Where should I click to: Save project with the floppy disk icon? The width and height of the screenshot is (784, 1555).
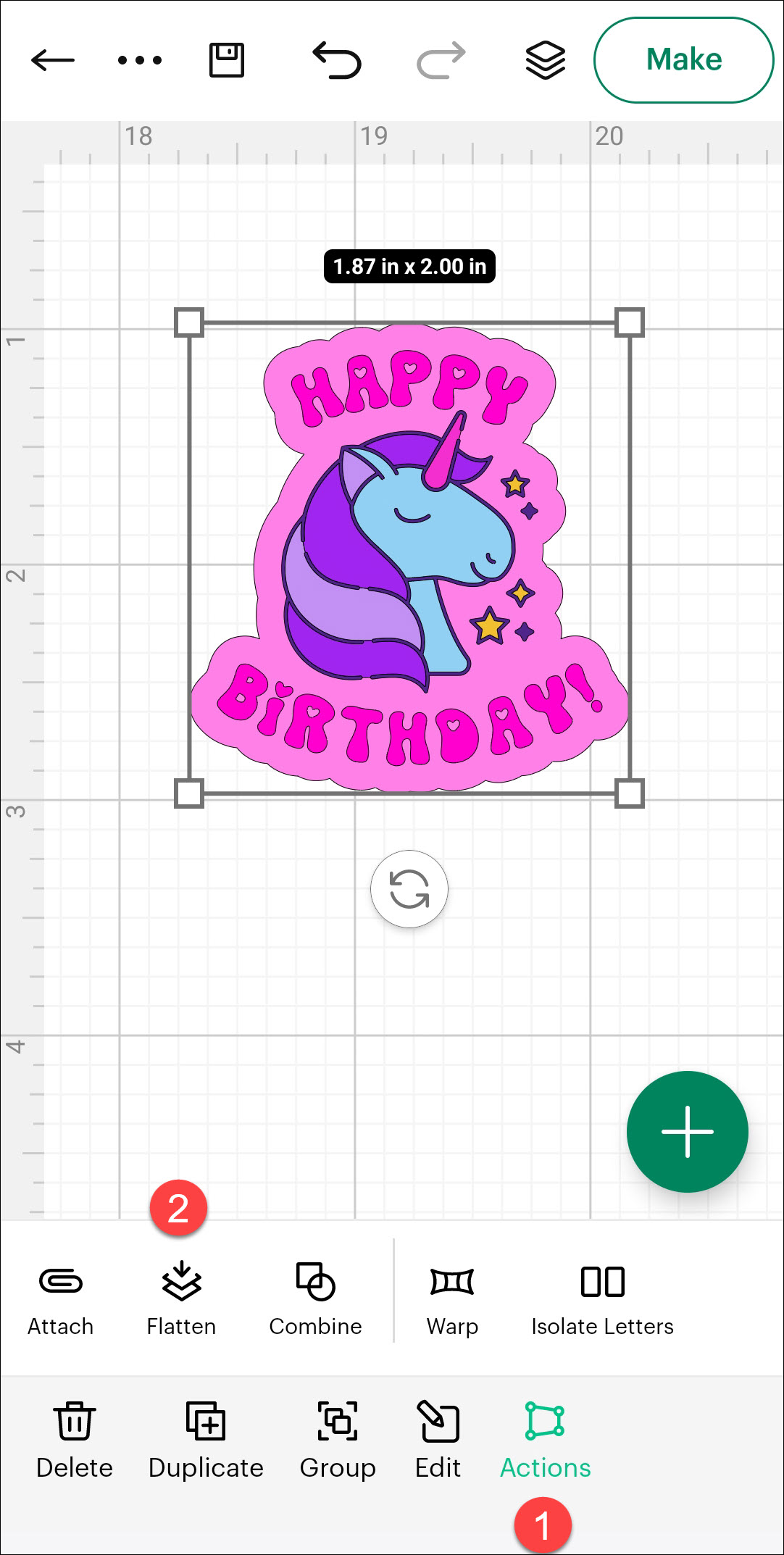pyautogui.click(x=227, y=60)
